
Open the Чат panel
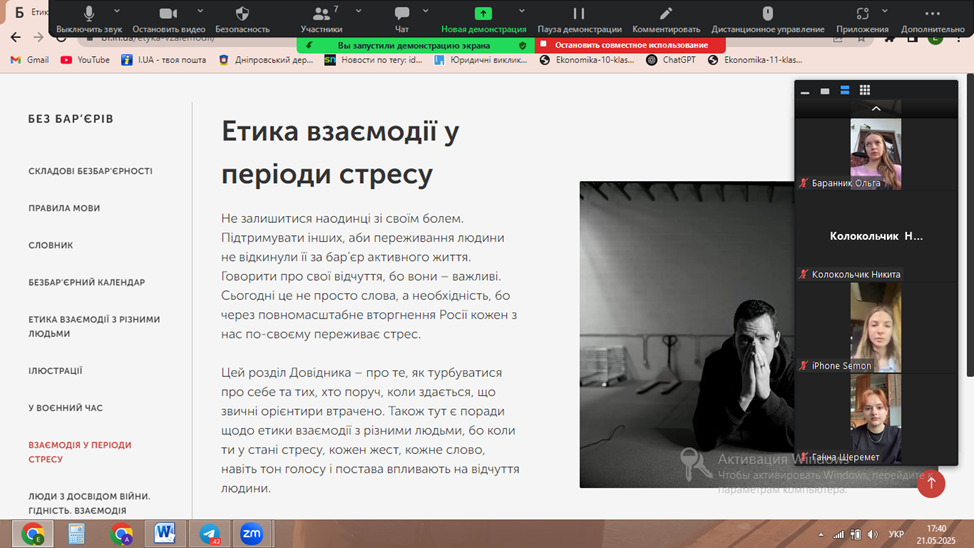[x=402, y=19]
